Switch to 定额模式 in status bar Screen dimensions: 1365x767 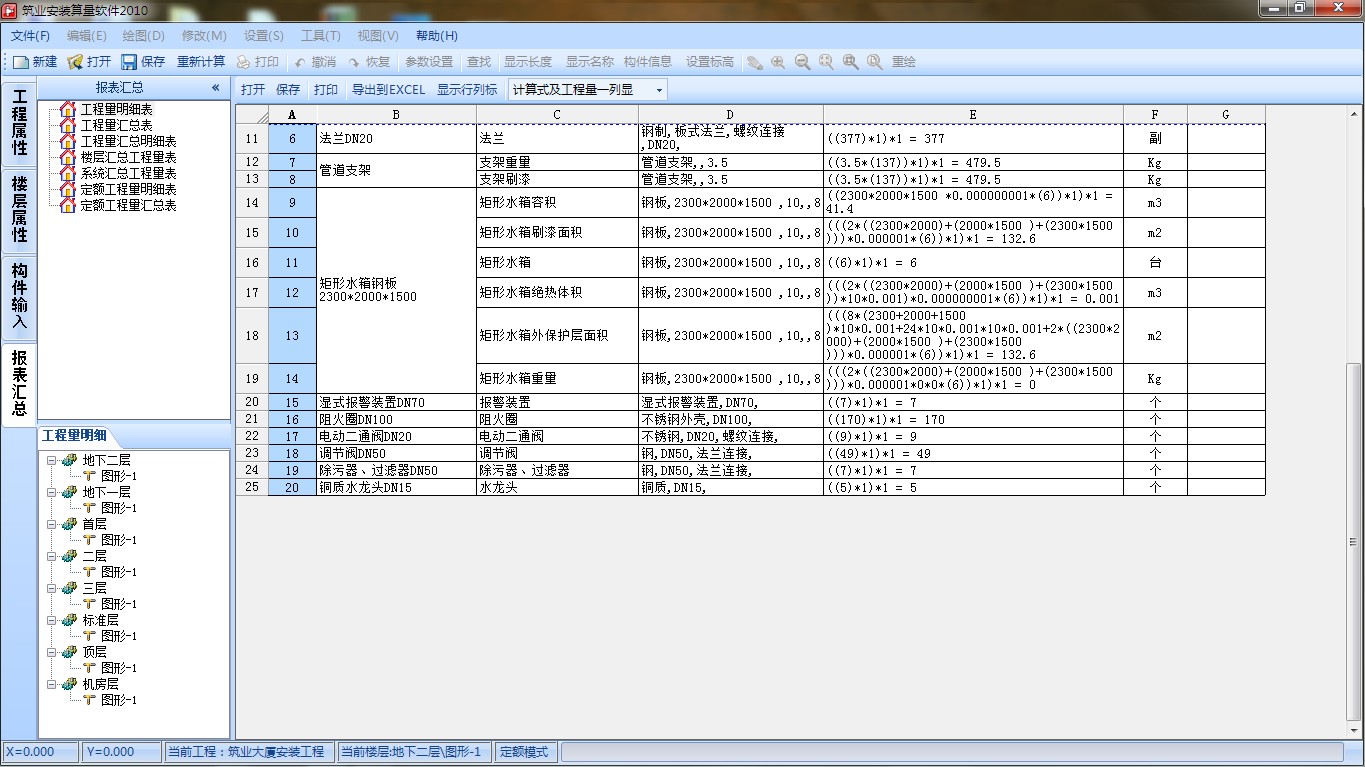coord(525,752)
